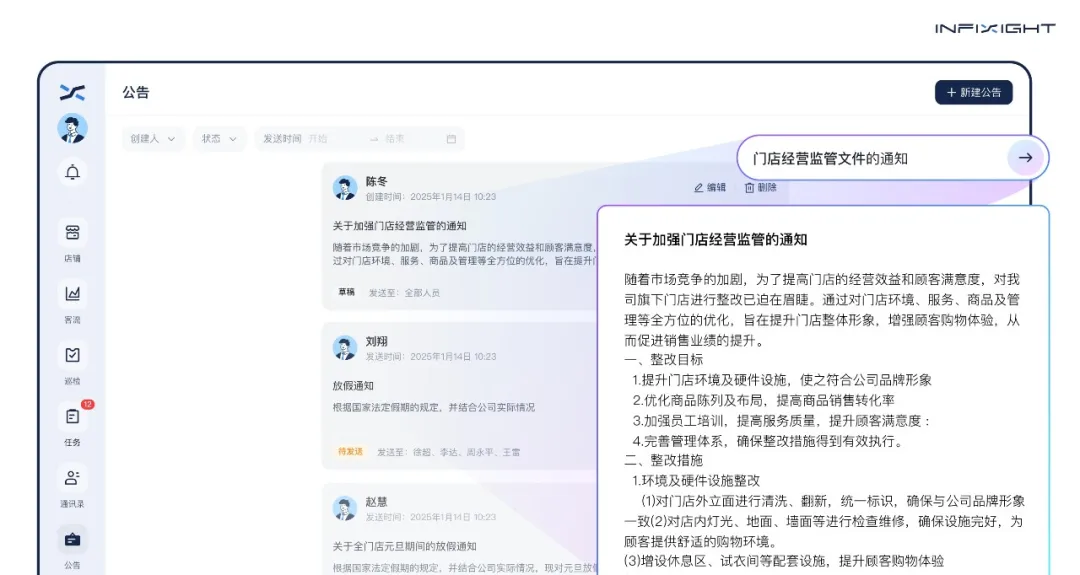The width and height of the screenshot is (1080, 575).
Task: Click 结束 date in 发送时间 filter
Action: point(395,139)
